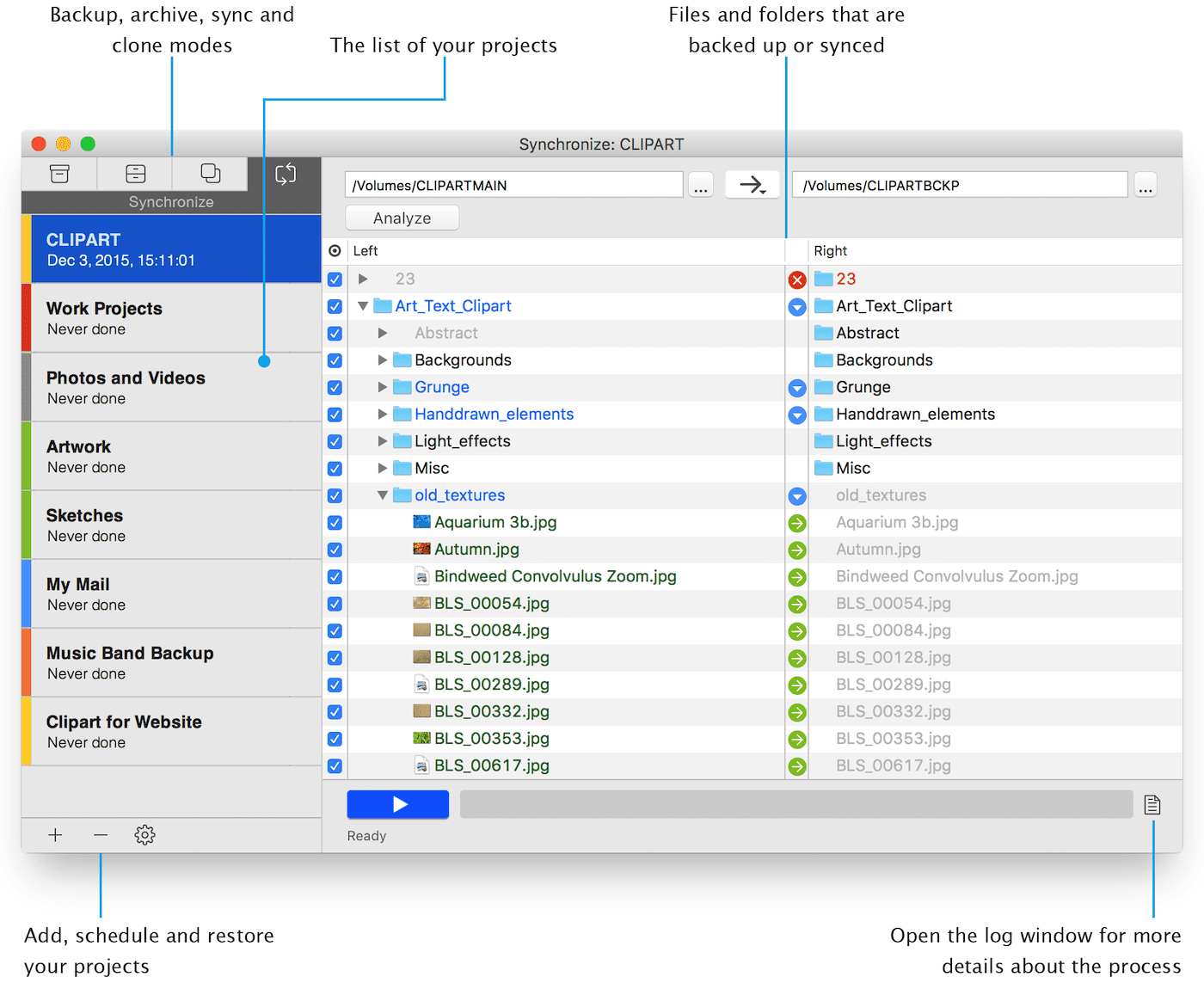Select the Clone mode icon

tap(211, 174)
